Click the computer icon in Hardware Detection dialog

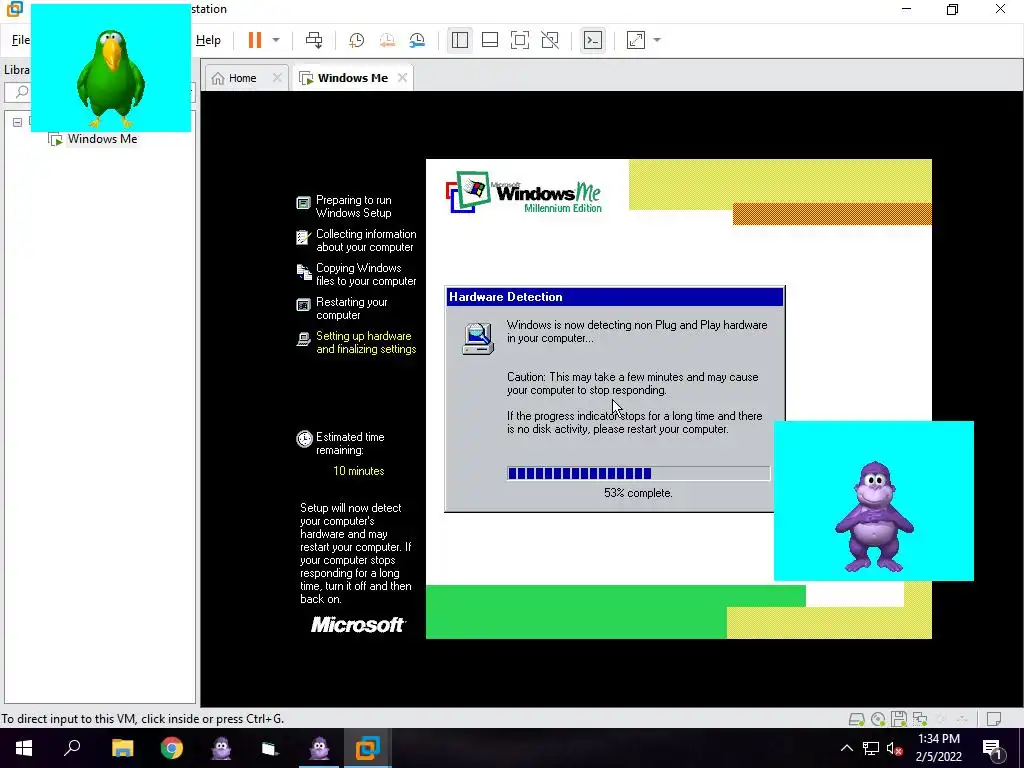click(478, 339)
